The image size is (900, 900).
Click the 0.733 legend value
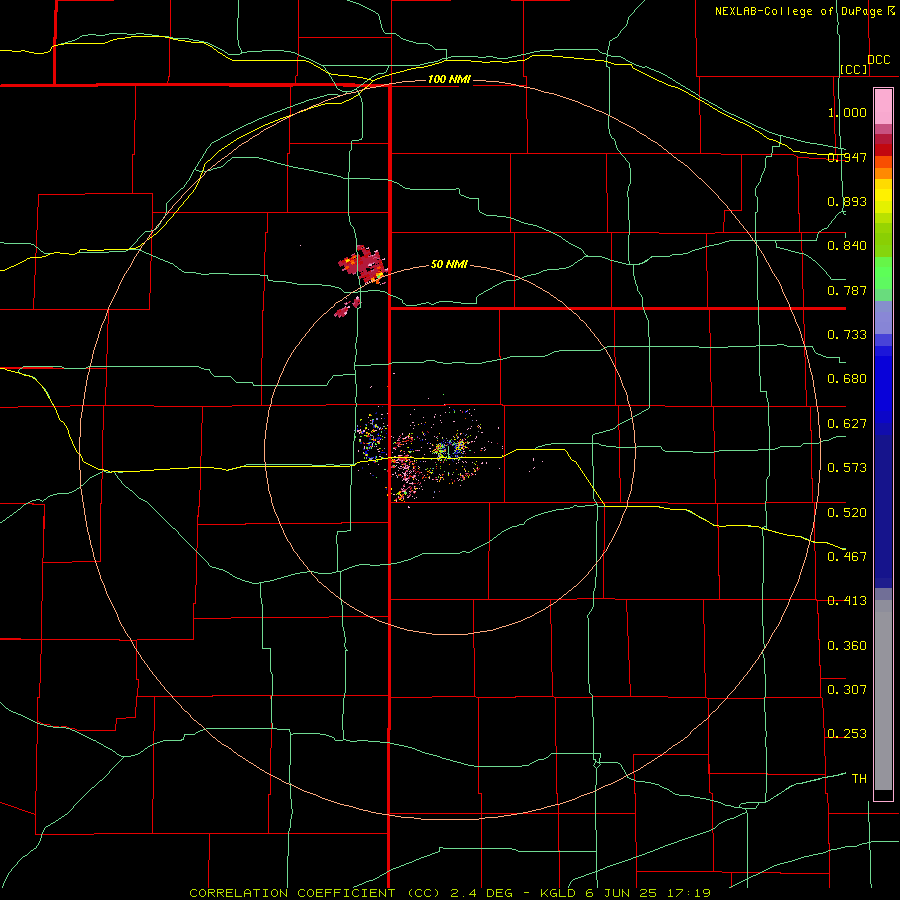847,335
